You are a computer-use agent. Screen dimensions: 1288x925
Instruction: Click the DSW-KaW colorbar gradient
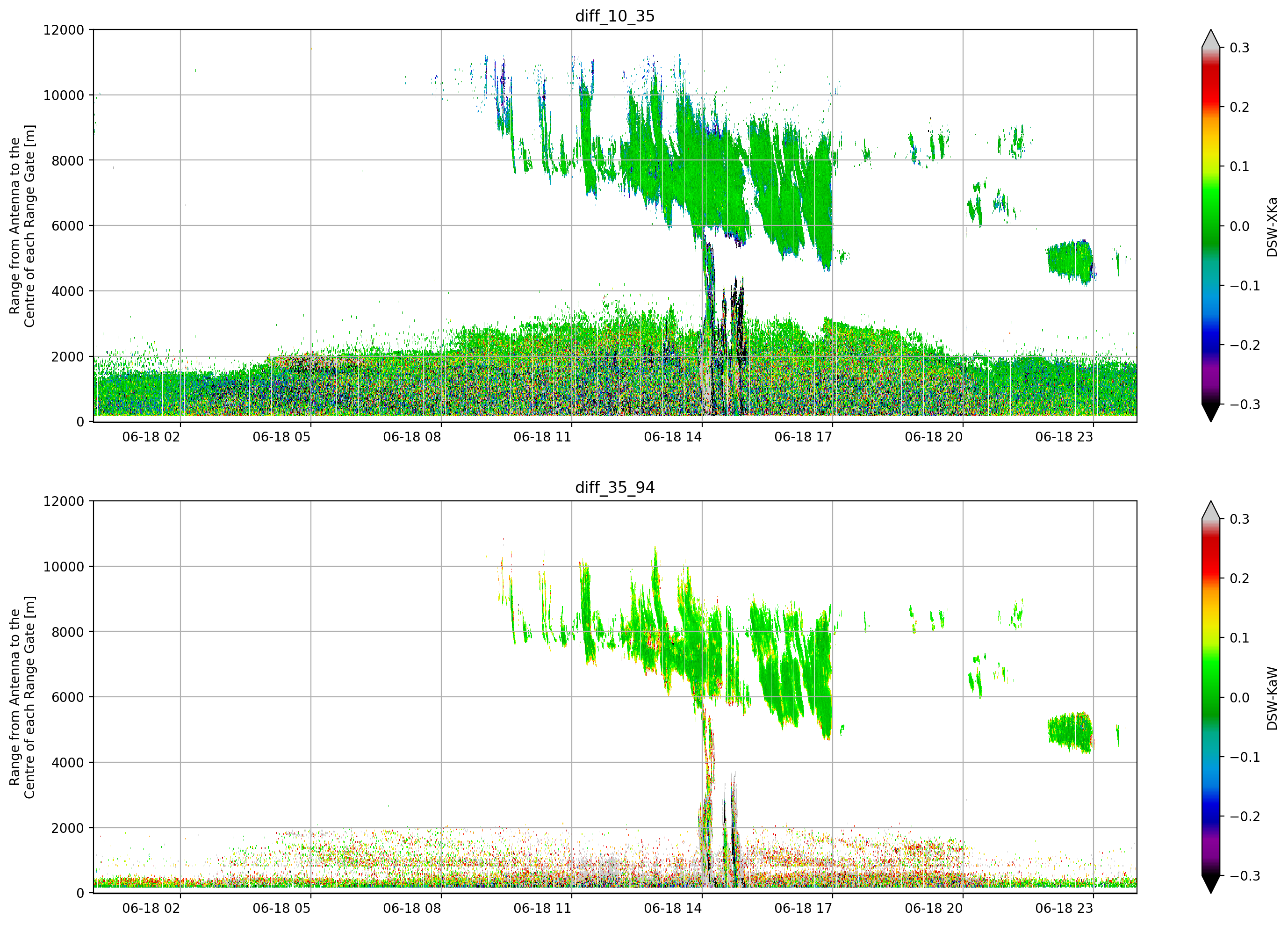coord(1211,697)
